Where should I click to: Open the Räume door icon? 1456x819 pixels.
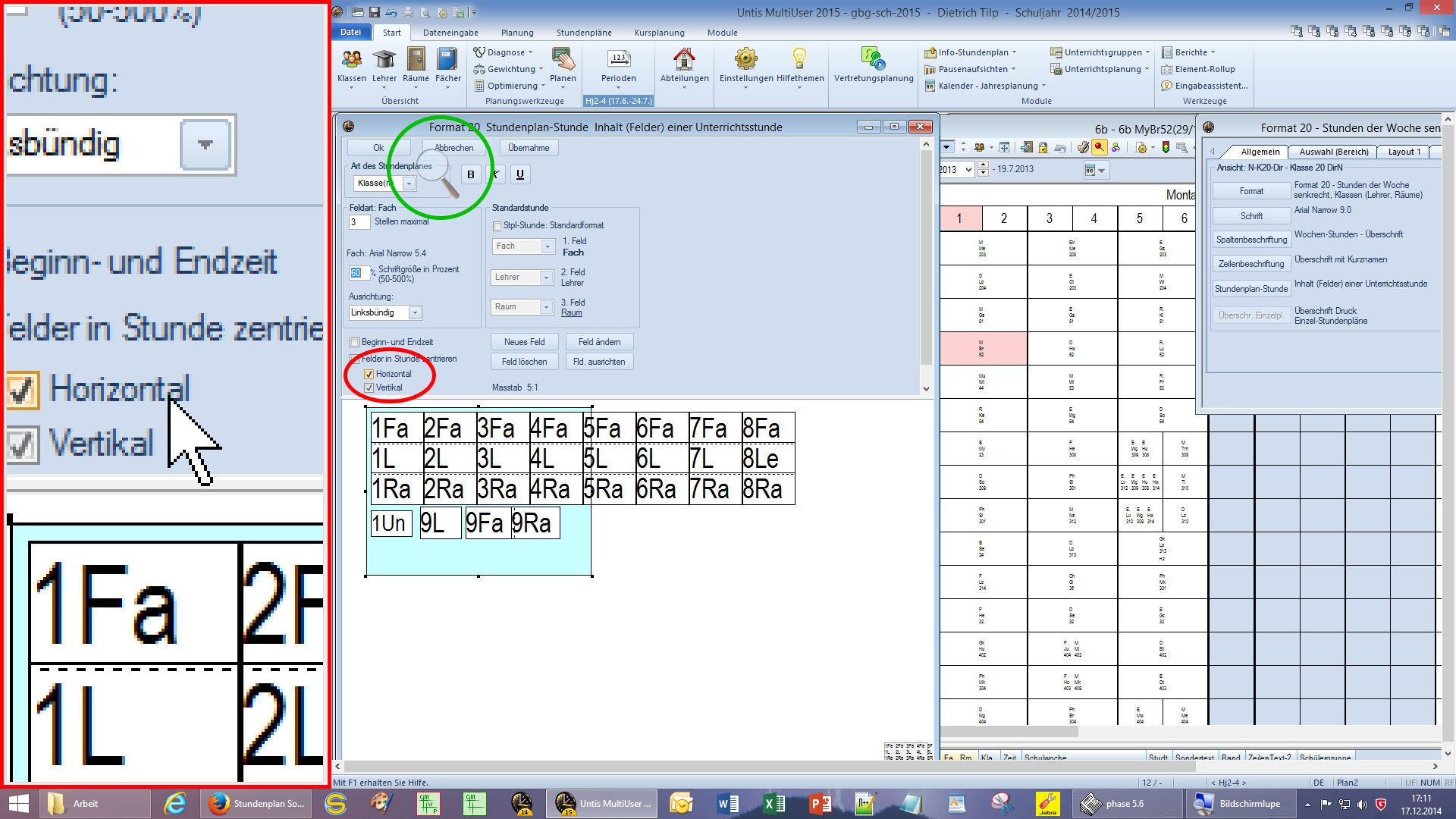416,59
